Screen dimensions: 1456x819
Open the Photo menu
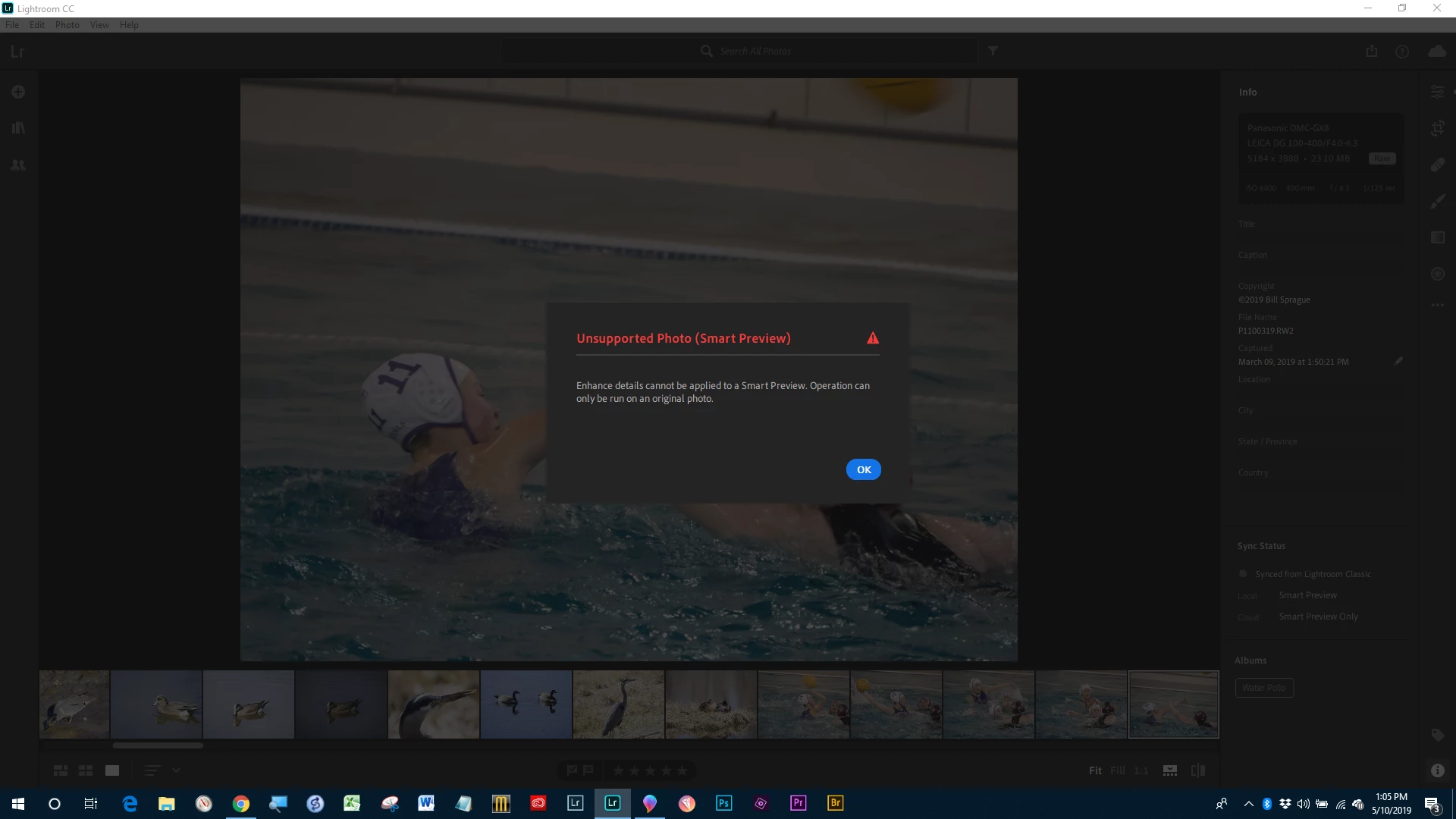click(67, 25)
